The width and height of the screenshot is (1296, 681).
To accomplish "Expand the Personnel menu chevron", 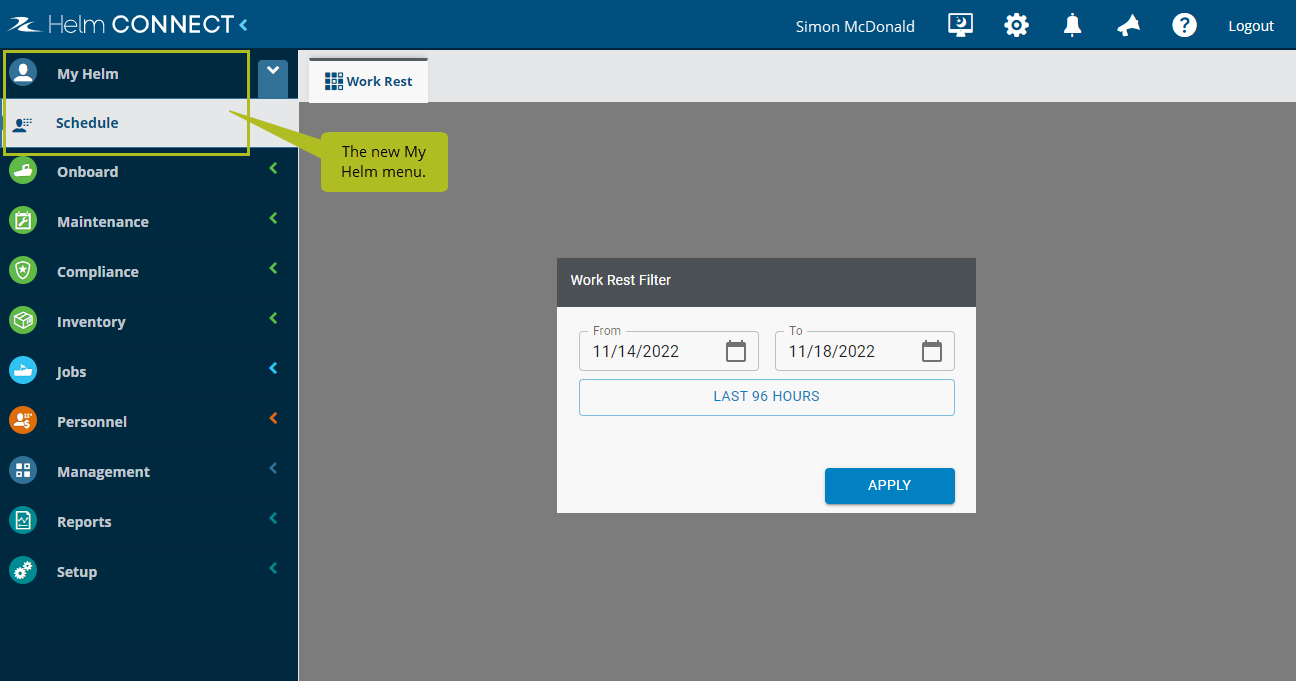I will tap(273, 419).
